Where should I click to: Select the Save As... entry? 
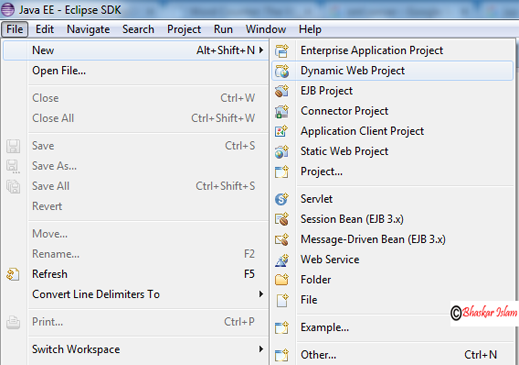(x=136, y=166)
